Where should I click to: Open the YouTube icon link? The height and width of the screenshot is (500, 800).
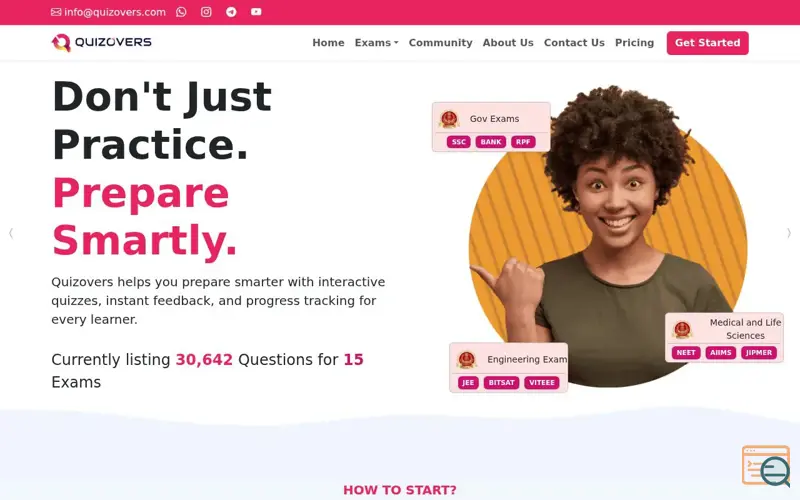pyautogui.click(x=256, y=12)
